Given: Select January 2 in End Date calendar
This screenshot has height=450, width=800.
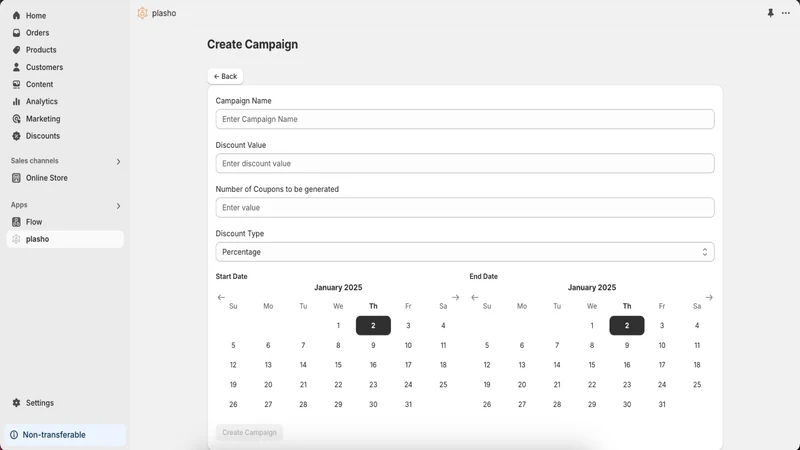Looking at the screenshot, I should pos(627,326).
